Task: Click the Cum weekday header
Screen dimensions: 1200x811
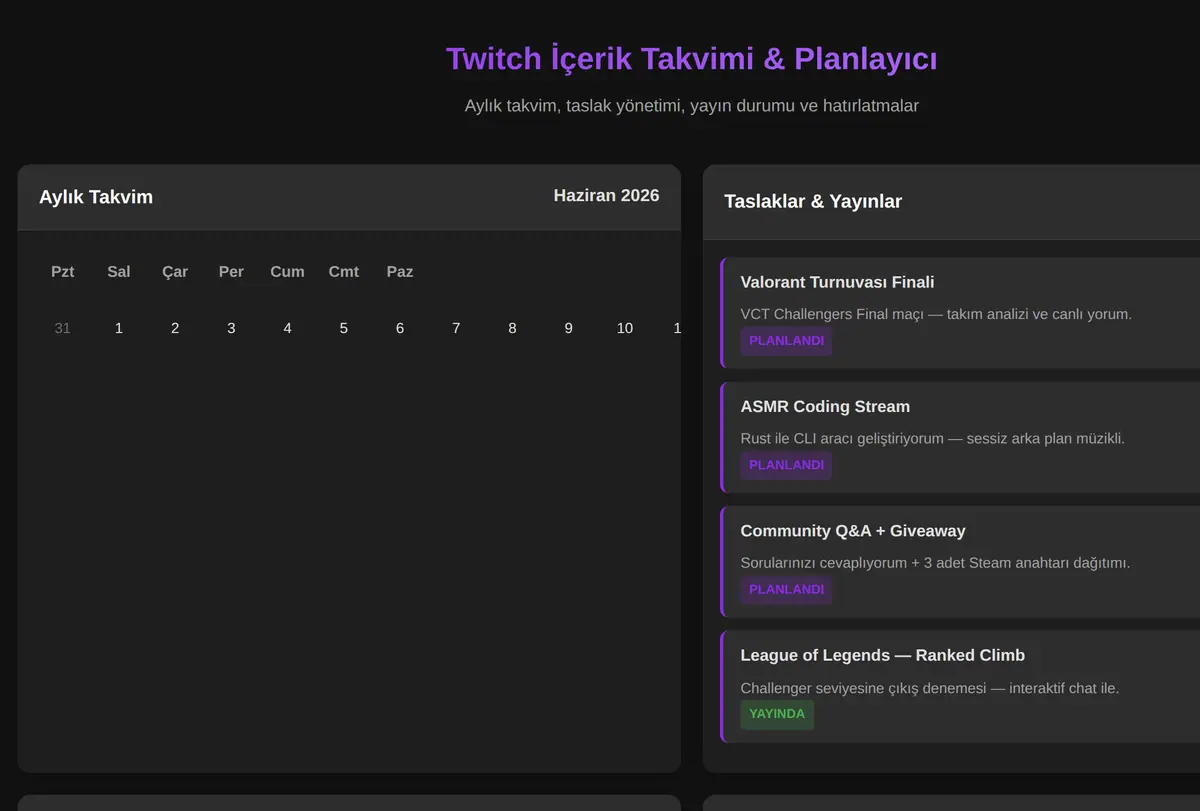Action: tap(287, 272)
